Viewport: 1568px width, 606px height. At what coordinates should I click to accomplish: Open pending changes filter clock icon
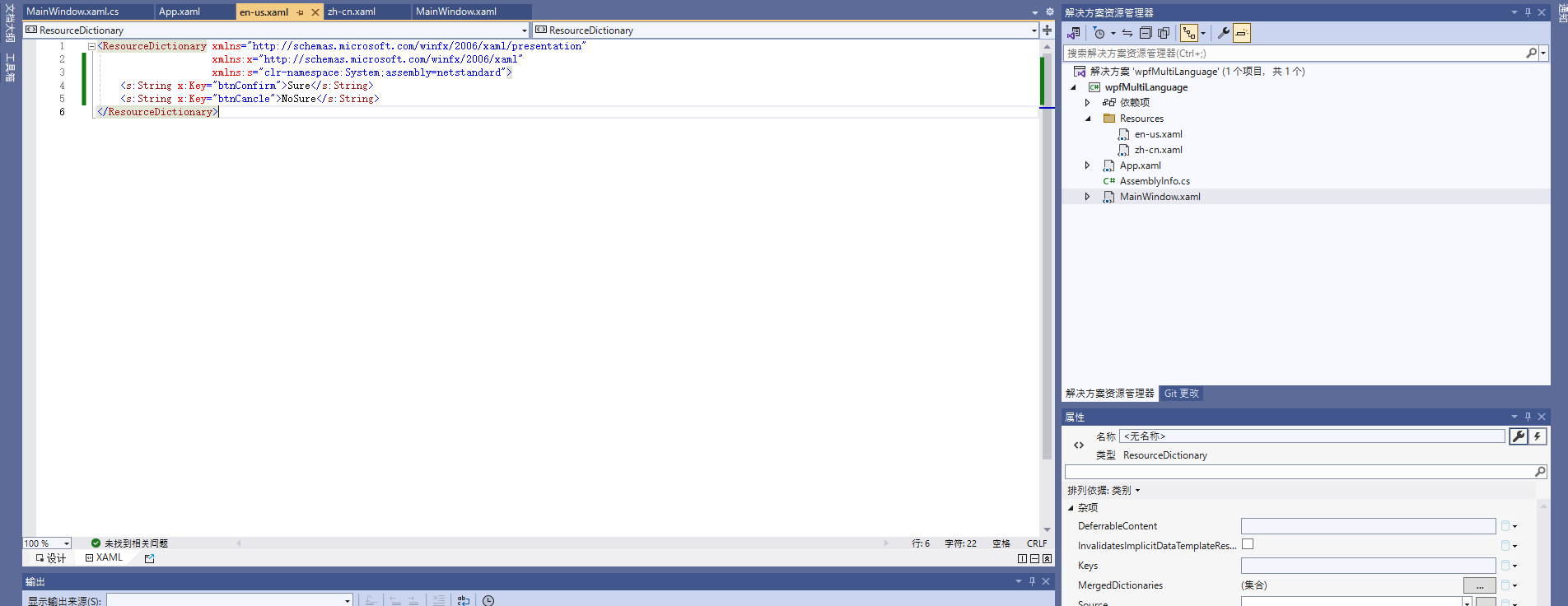[x=1099, y=33]
